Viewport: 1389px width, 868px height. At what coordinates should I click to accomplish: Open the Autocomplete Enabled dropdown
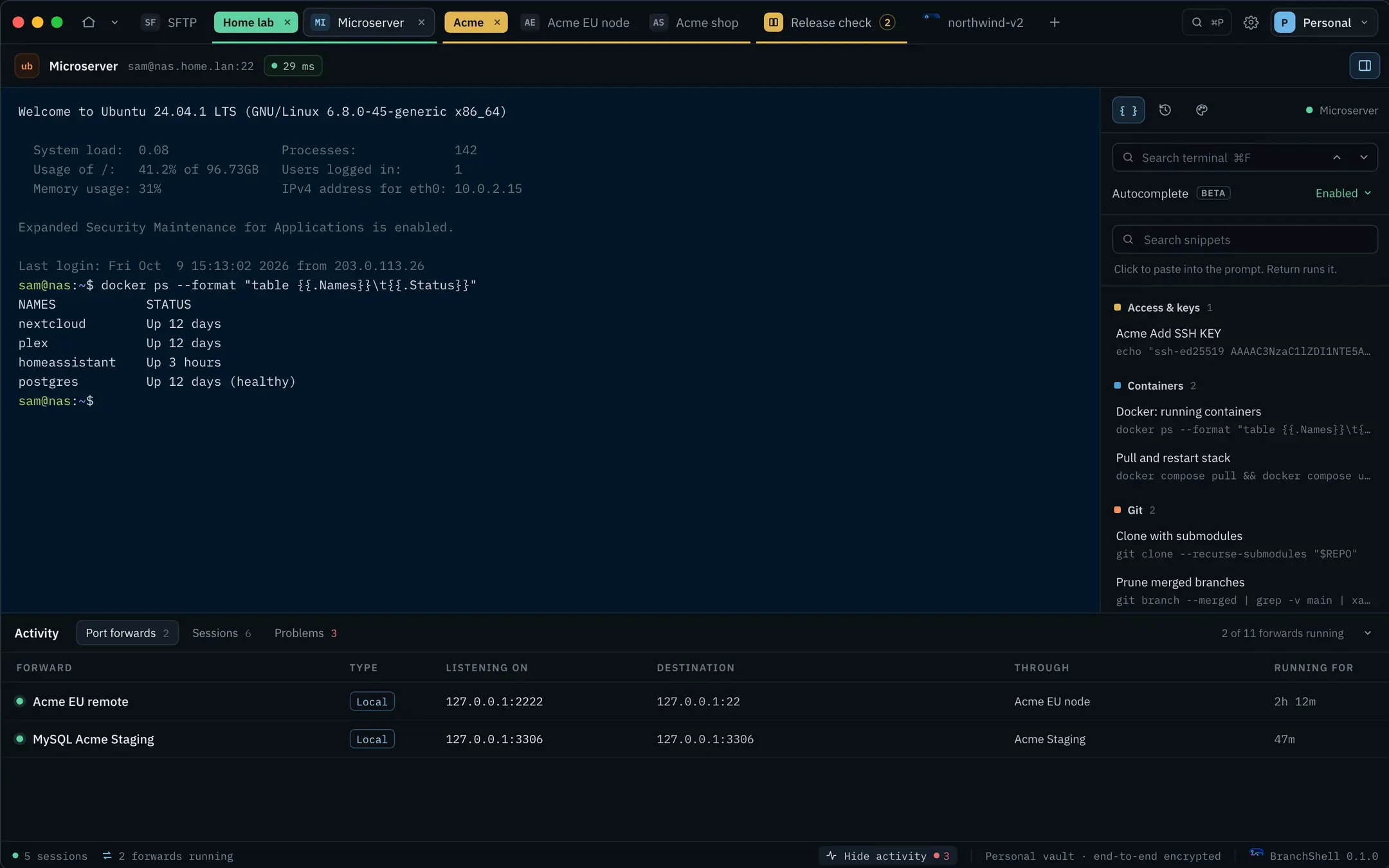tap(1343, 194)
